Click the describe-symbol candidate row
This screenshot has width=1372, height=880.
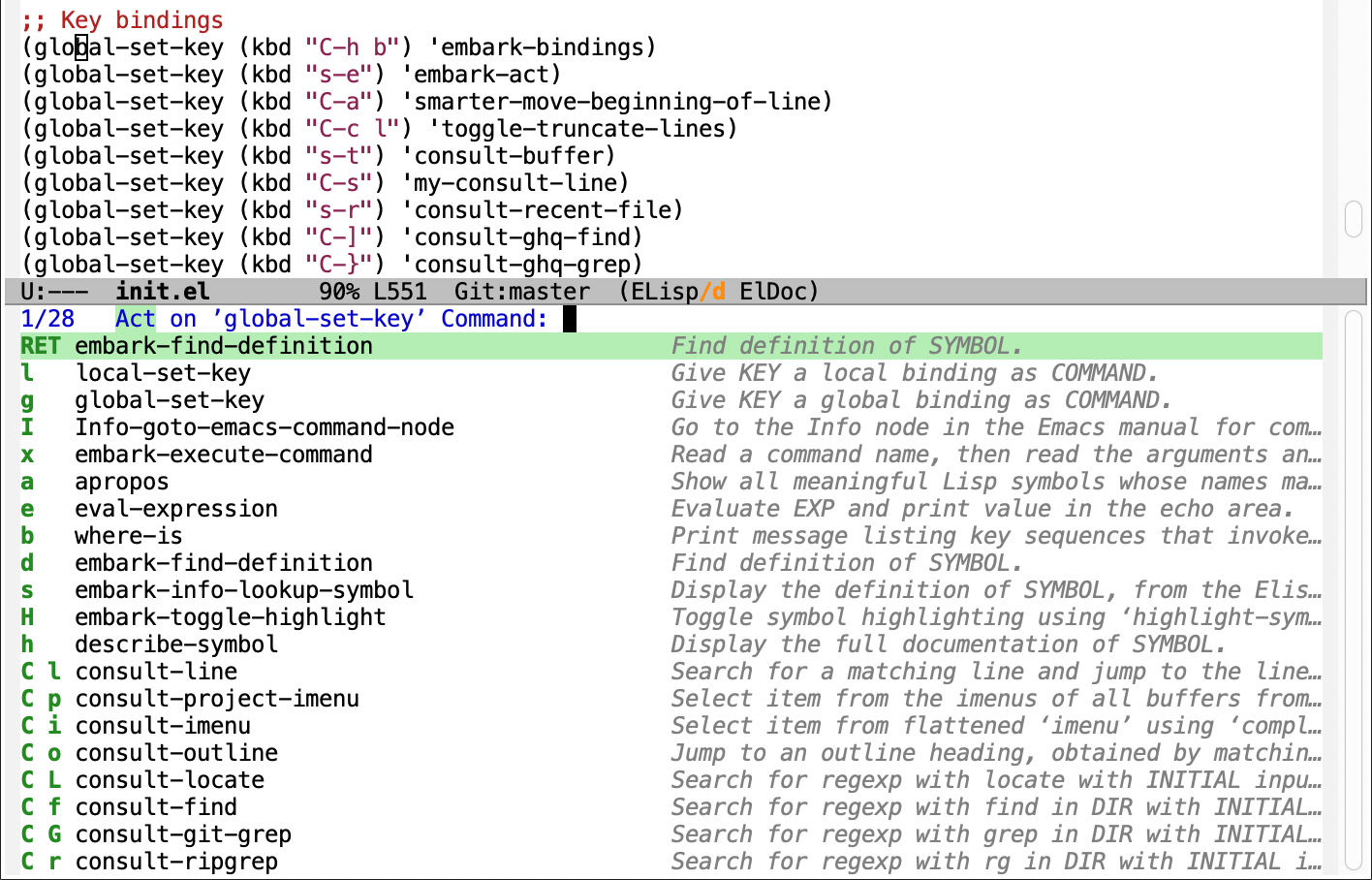point(174,644)
